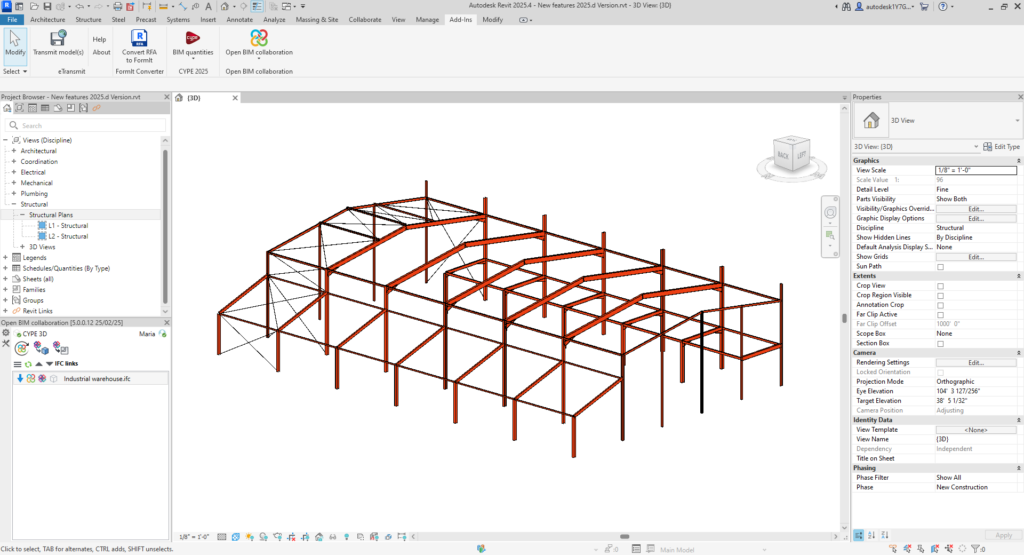Click the Home view icon in the 3D tab
The image size is (1024, 555).
point(178,97)
